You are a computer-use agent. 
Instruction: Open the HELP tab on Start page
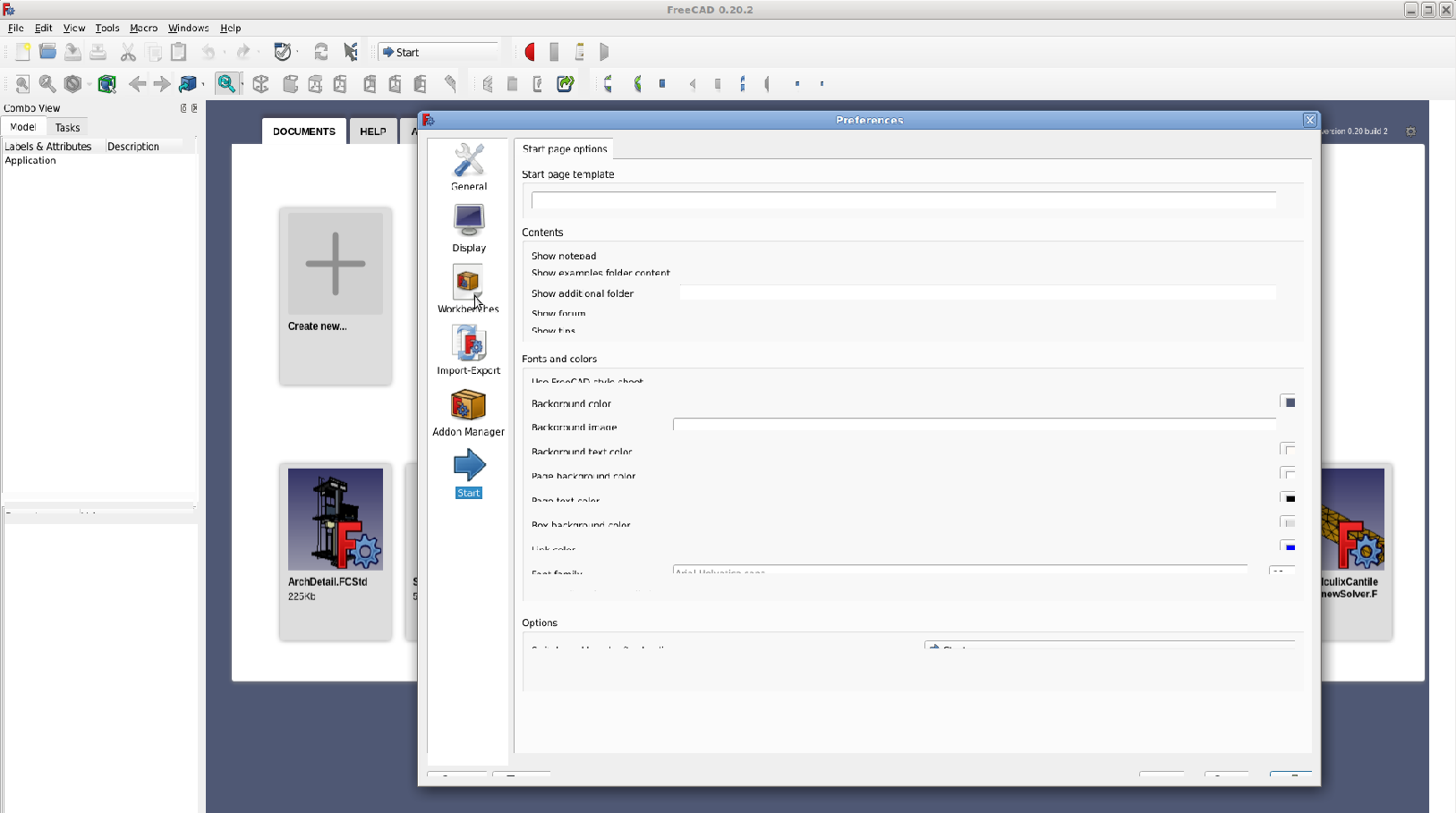coord(373,131)
